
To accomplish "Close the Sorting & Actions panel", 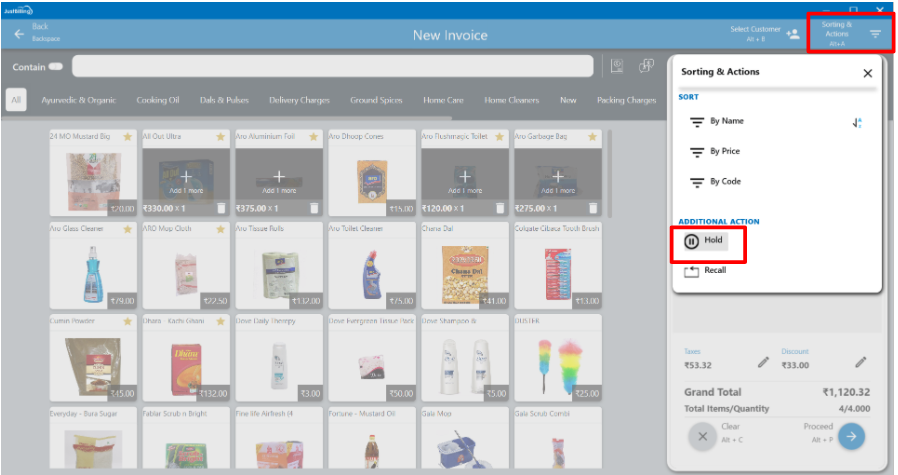I will point(867,73).
